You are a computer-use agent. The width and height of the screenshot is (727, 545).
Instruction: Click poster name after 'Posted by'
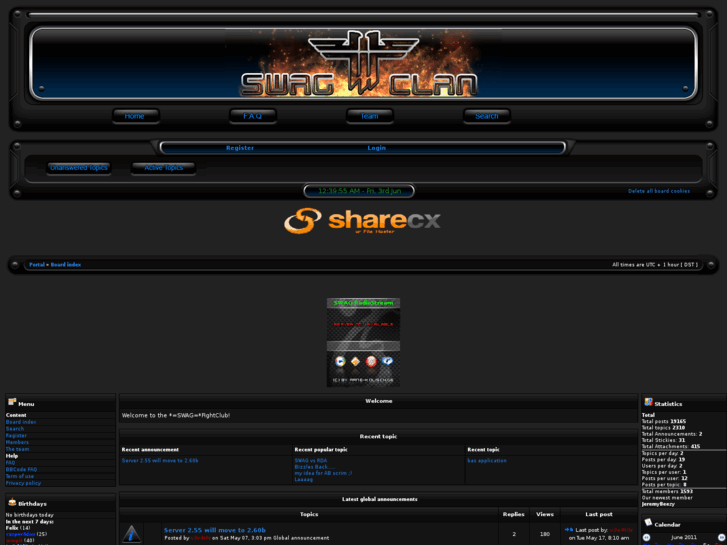pyautogui.click(x=200, y=538)
